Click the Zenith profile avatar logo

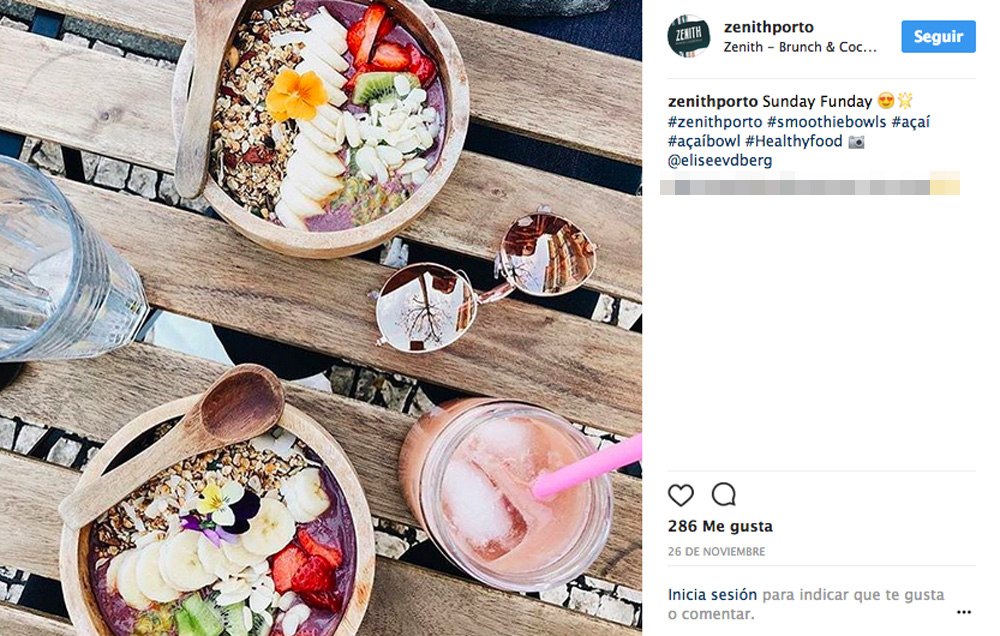click(689, 36)
